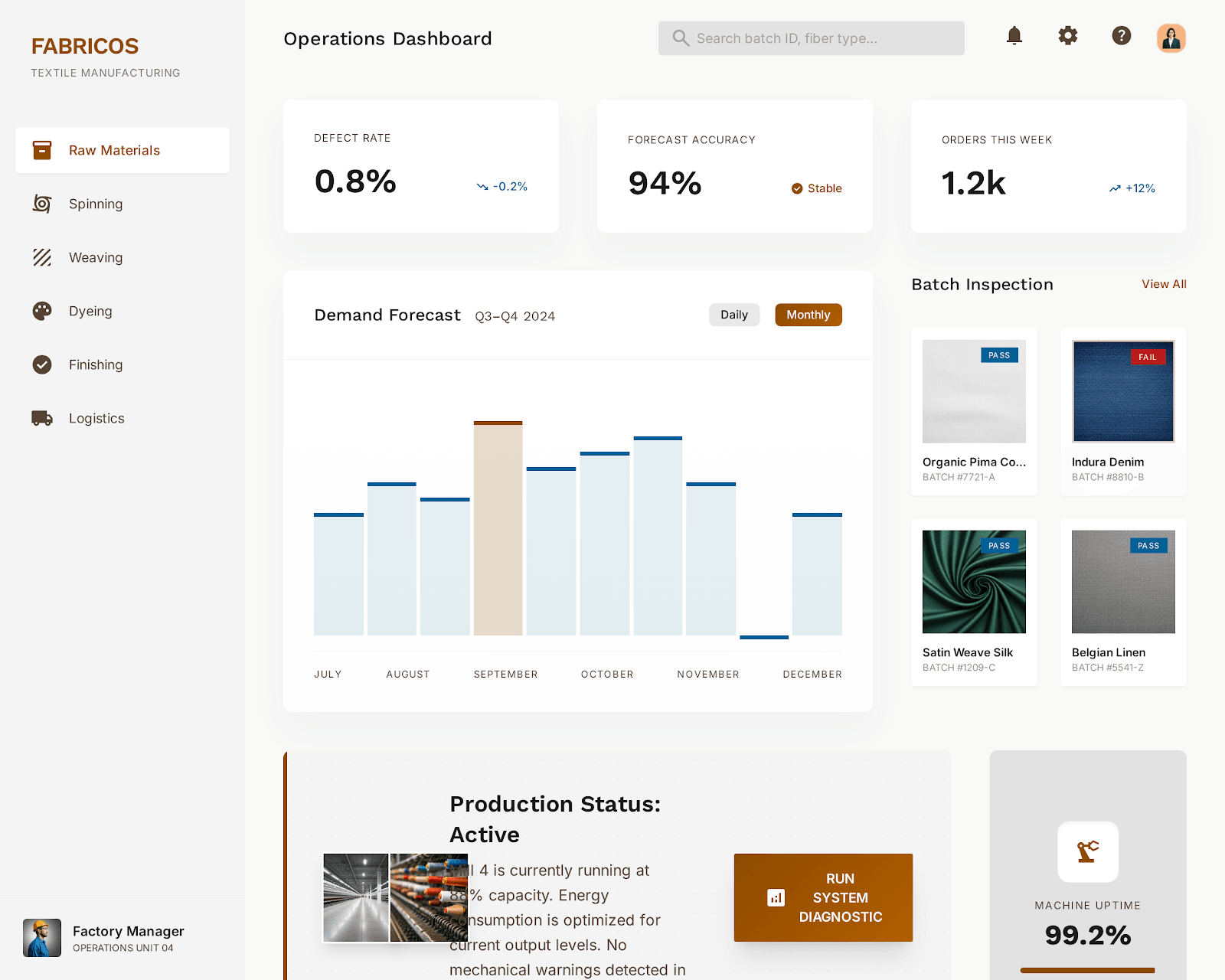Click the notifications bell icon
The image size is (1225, 980).
(1014, 36)
